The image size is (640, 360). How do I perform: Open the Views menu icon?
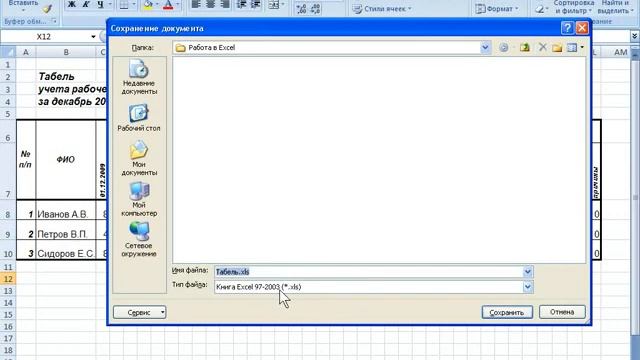point(572,48)
